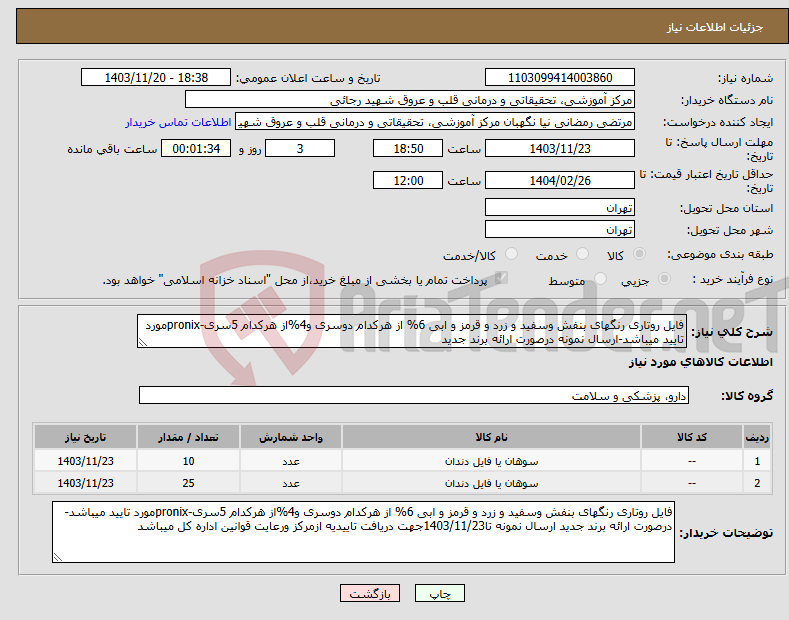Click resize grip of description textarea
The height and width of the screenshot is (620, 789).
pyautogui.click(x=143, y=342)
